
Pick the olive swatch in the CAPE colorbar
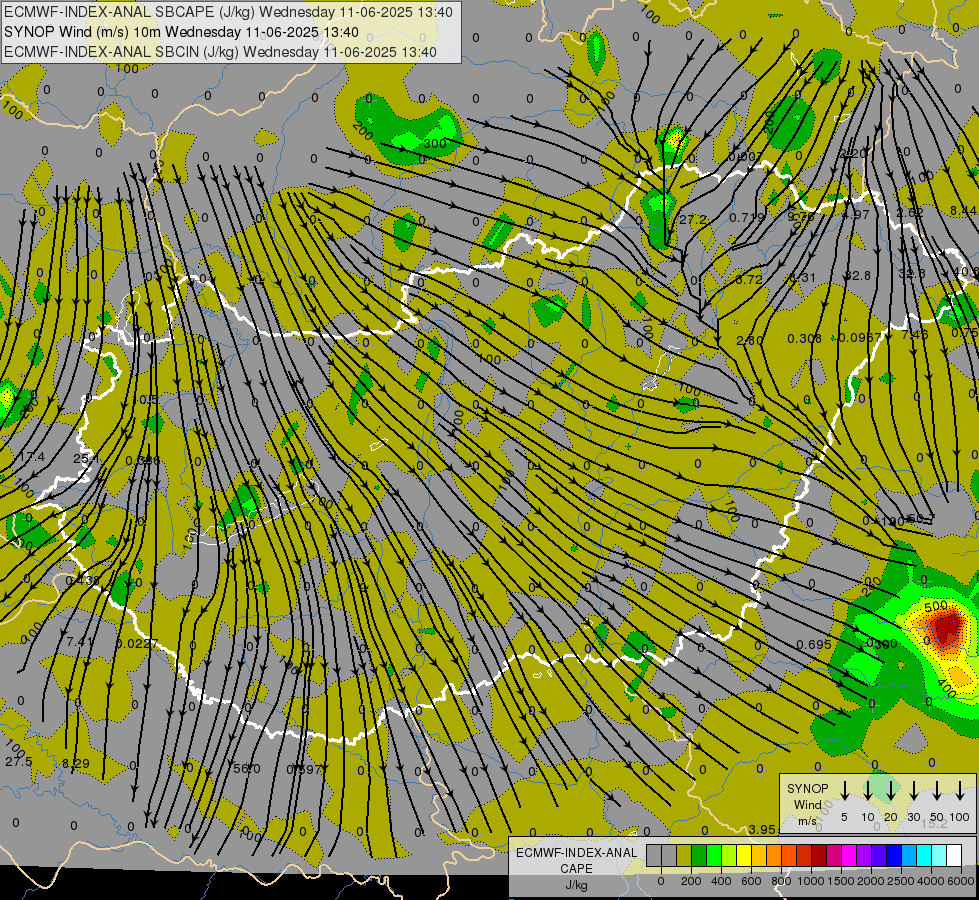(684, 856)
